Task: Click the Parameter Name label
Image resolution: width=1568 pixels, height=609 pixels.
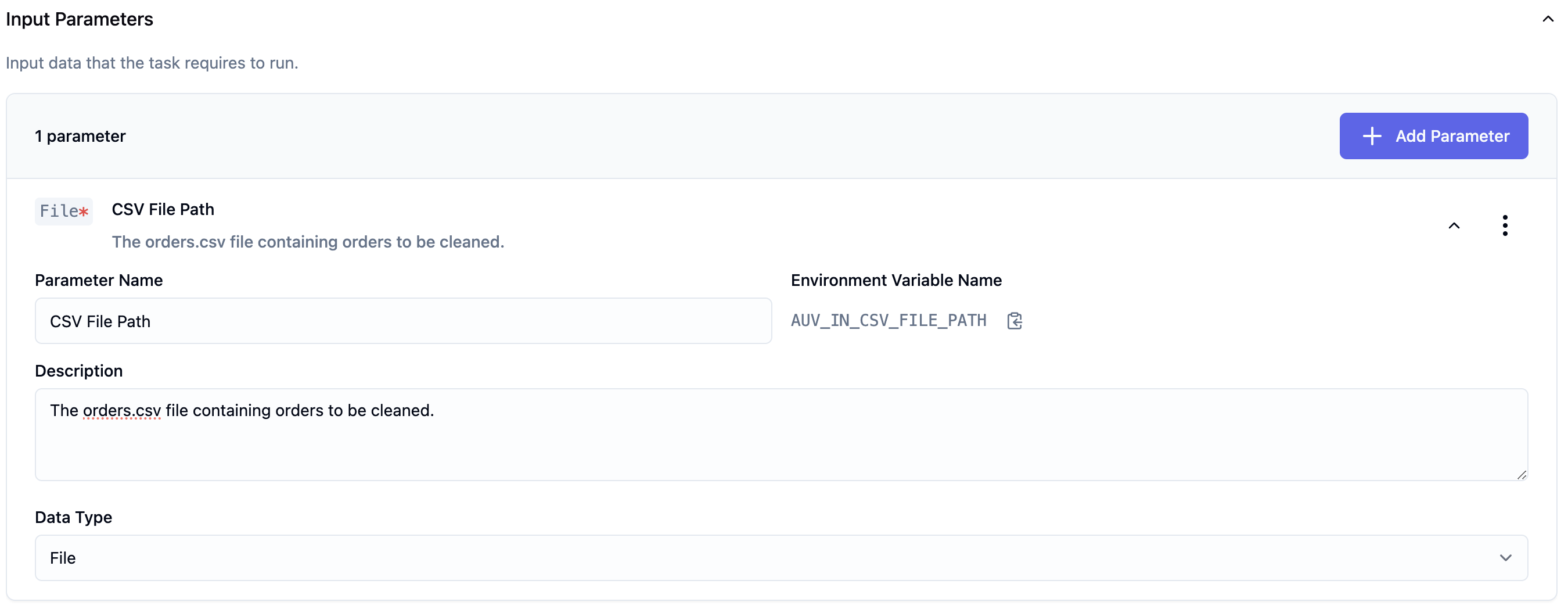Action: [x=99, y=280]
